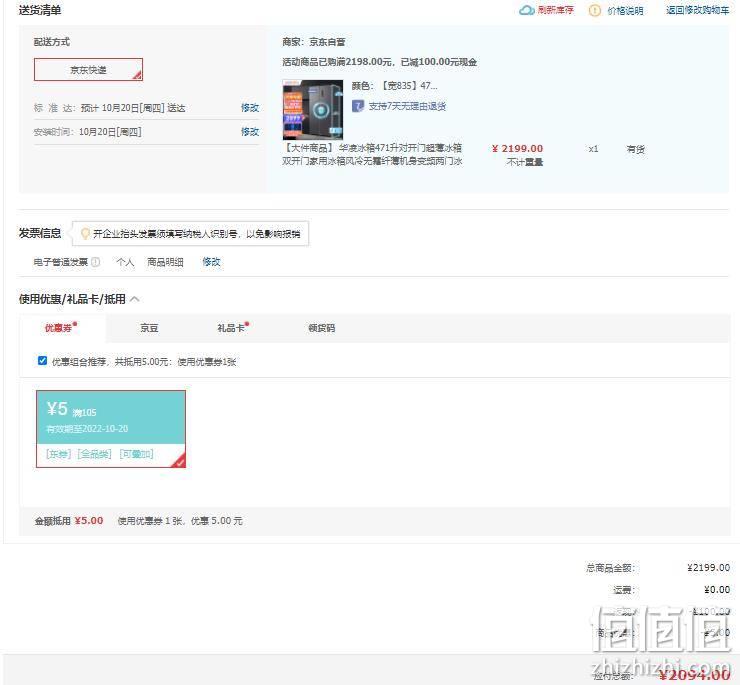Select the ¥5 满105 coupon card
This screenshot has height=685, width=740.
click(x=111, y=429)
